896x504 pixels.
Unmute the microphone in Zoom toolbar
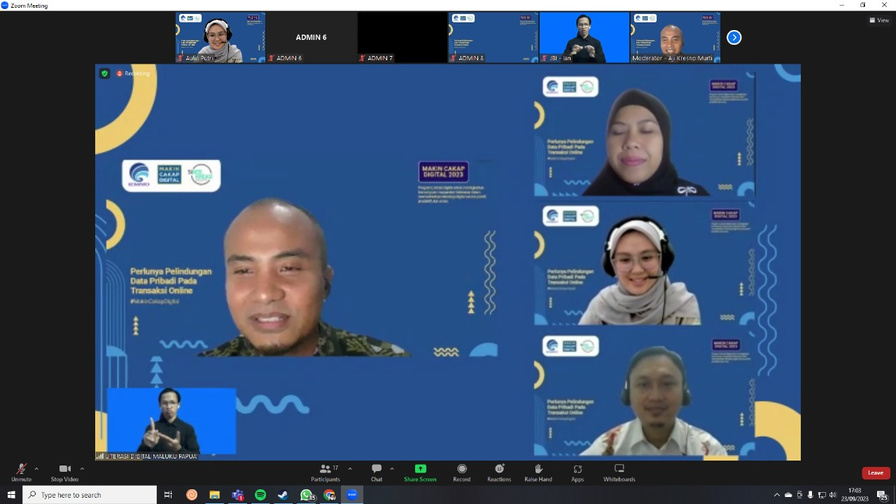20,471
